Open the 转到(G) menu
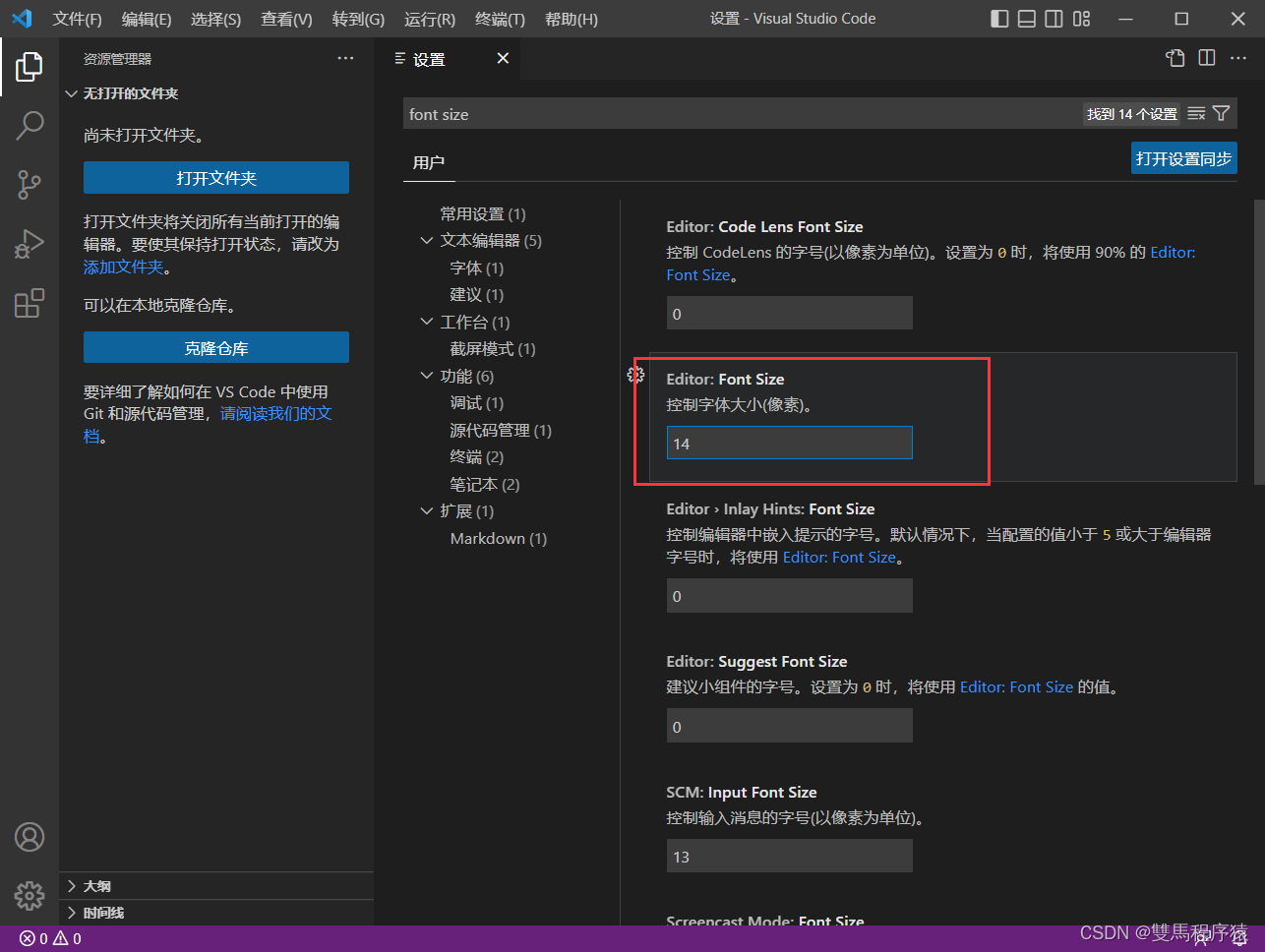Viewport: 1265px width, 952px height. 358,19
